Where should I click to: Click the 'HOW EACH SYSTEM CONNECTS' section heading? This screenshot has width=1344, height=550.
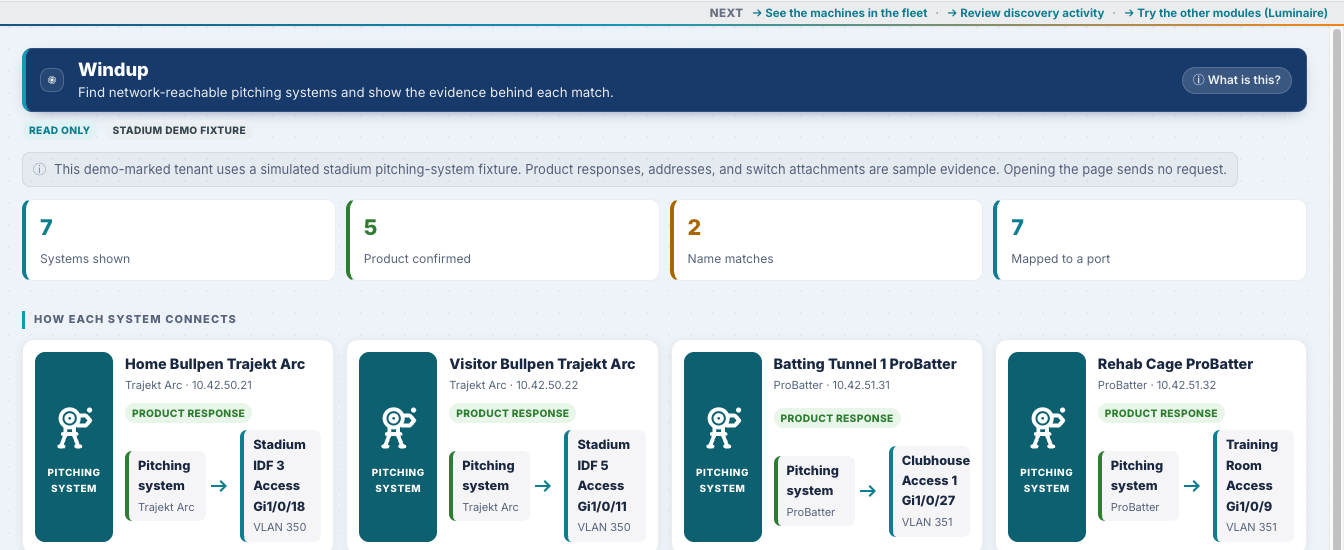tap(135, 319)
